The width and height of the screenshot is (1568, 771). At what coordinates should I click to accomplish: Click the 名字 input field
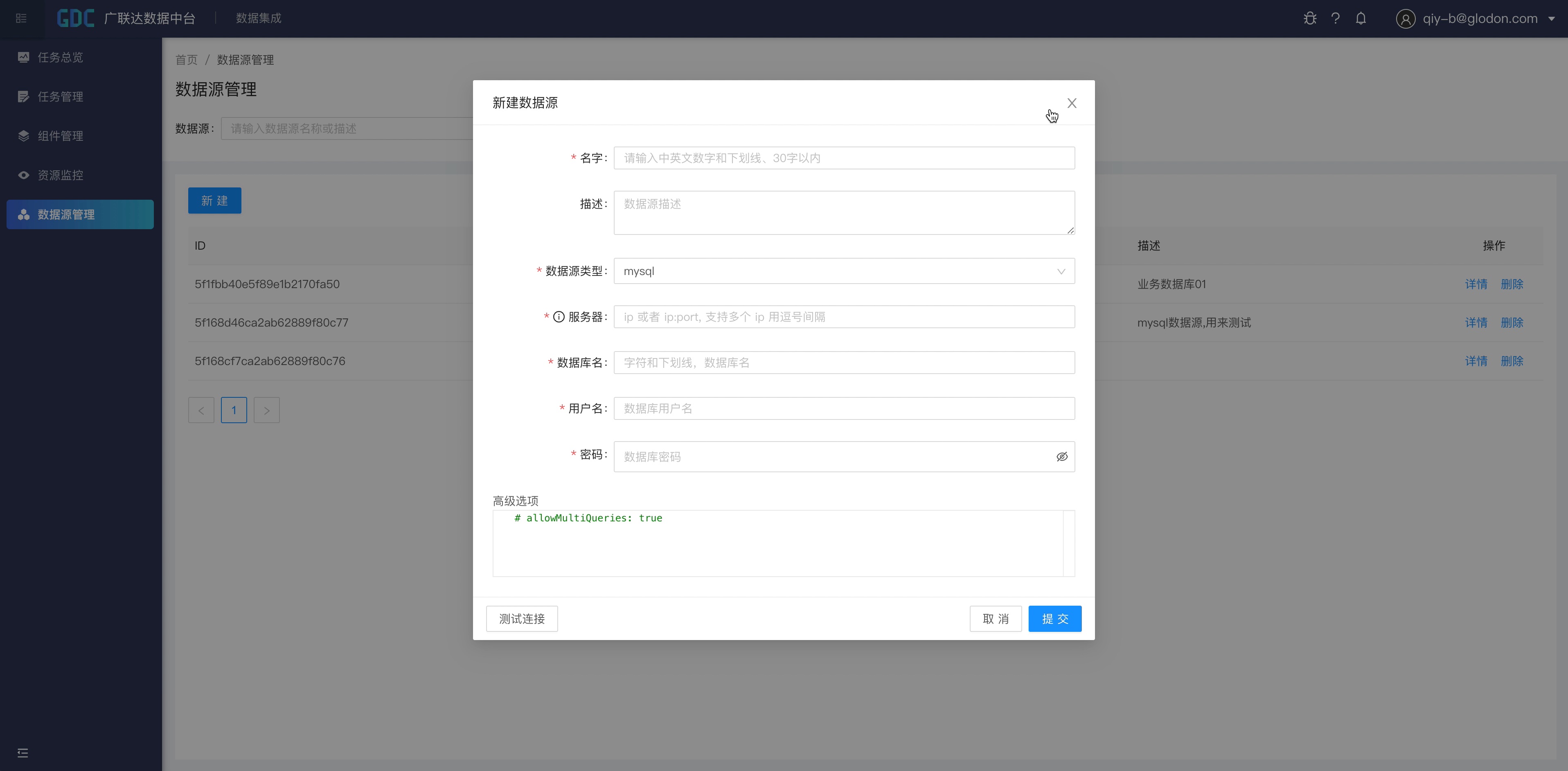tap(844, 158)
